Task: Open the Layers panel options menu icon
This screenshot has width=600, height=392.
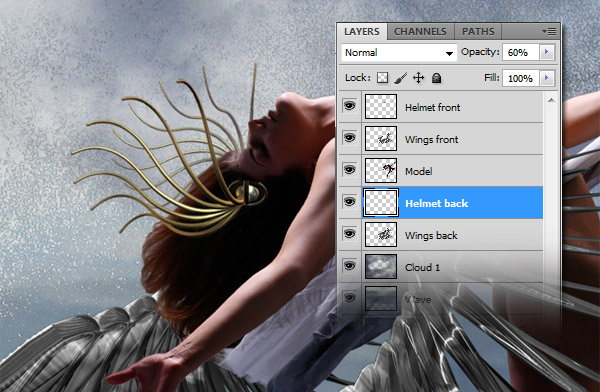Action: (x=549, y=32)
